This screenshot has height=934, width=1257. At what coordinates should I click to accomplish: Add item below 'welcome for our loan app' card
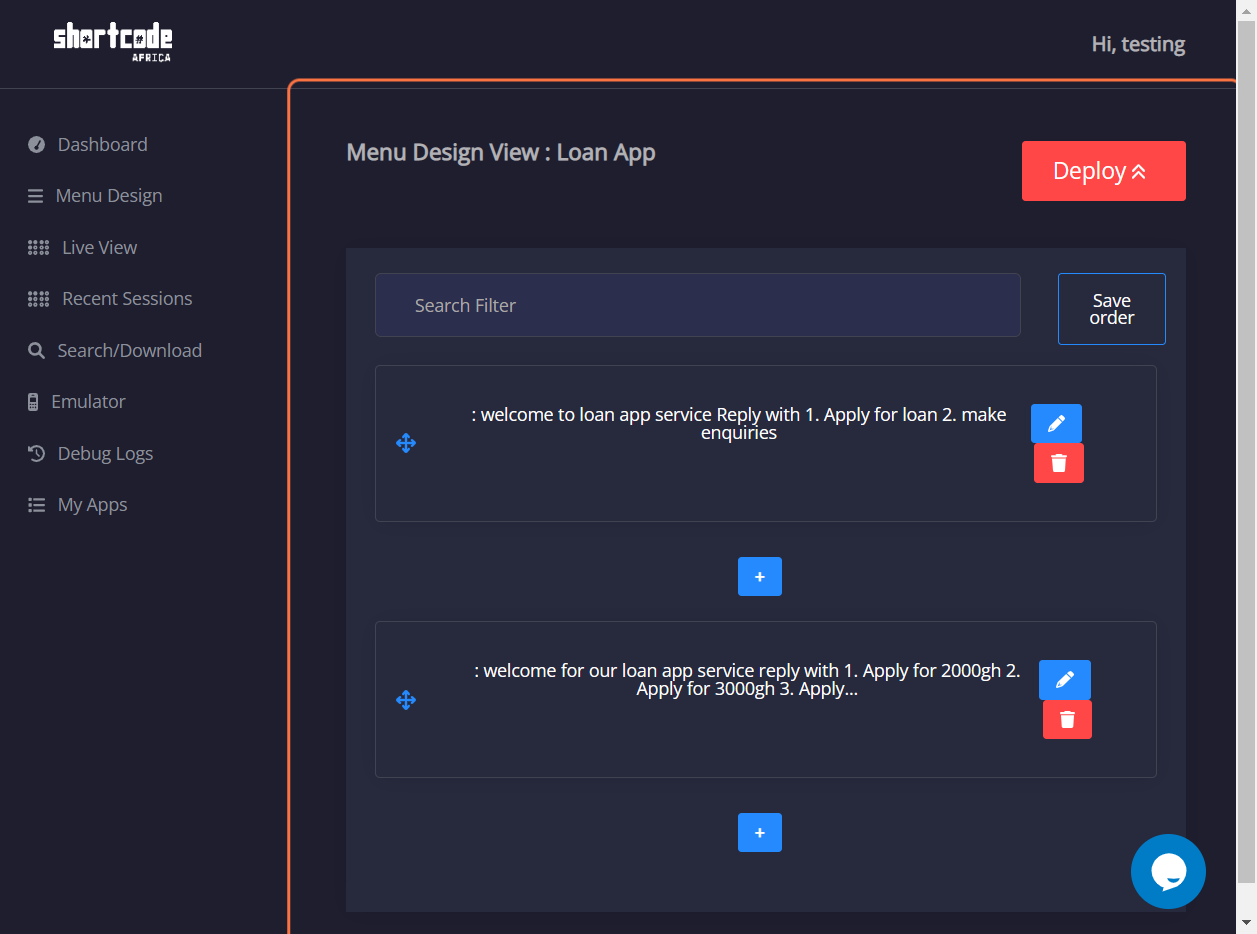click(x=760, y=833)
